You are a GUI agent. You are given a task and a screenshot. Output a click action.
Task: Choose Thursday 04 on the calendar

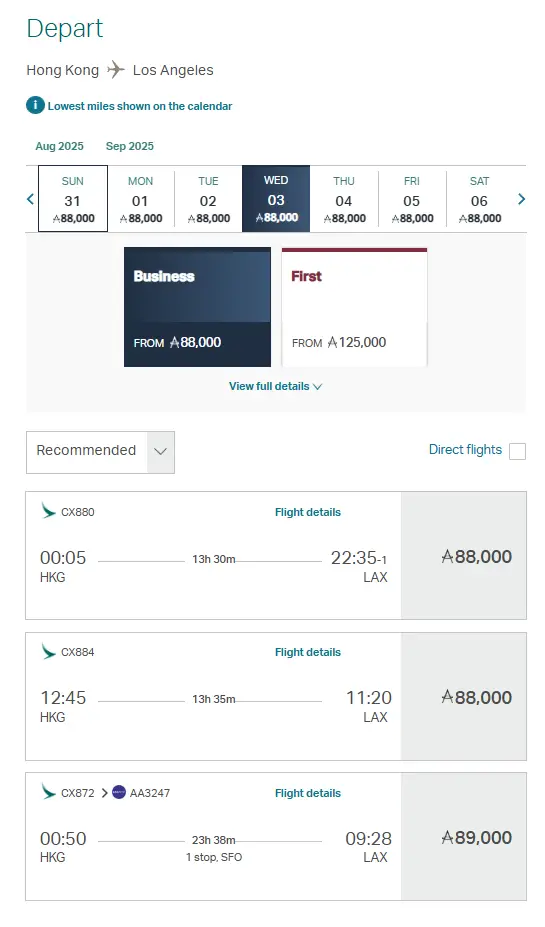(344, 199)
